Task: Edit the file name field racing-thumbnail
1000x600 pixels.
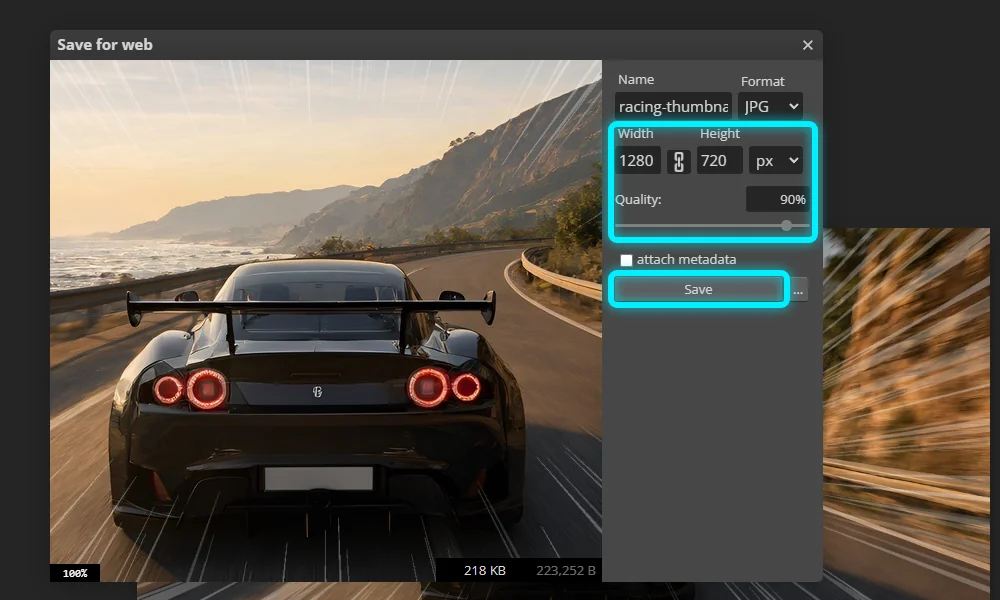Action: [673, 106]
